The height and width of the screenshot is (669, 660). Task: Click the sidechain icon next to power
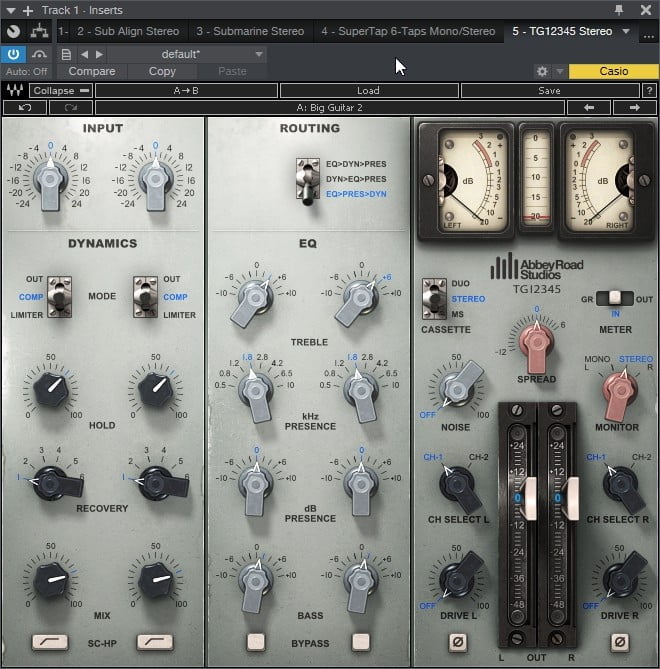point(39,54)
